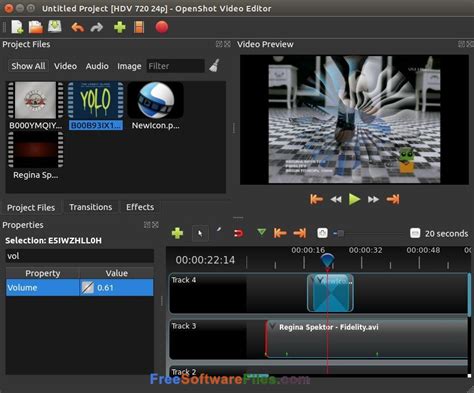Rewind the video preview
The height and width of the screenshot is (393, 474).
tap(336, 200)
